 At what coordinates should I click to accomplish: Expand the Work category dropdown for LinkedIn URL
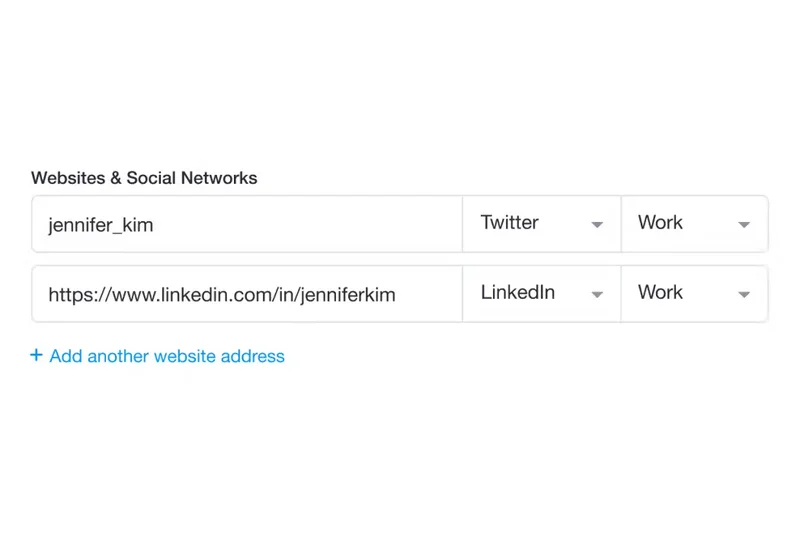point(694,294)
